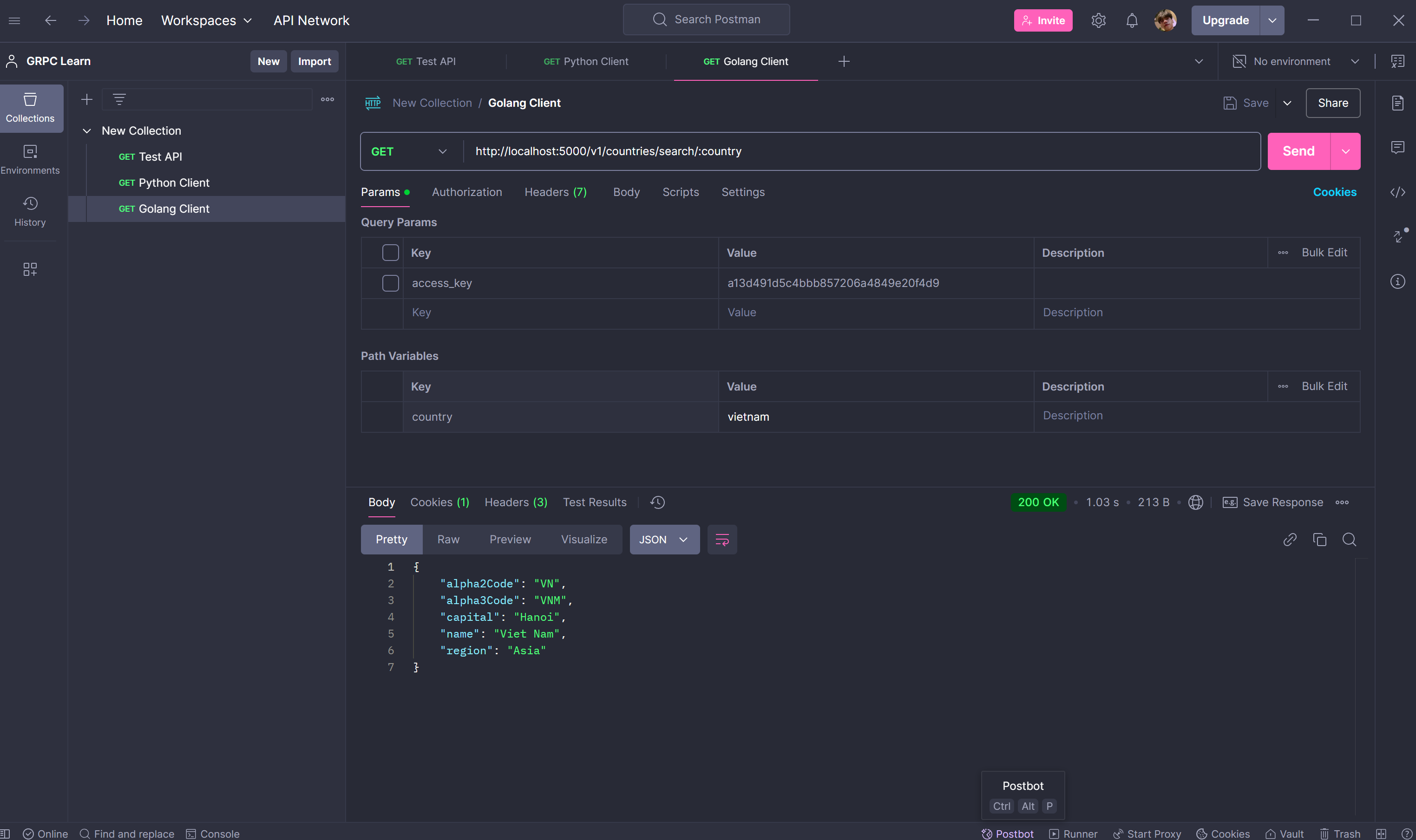
Task: Search in response body icon
Action: (1349, 540)
